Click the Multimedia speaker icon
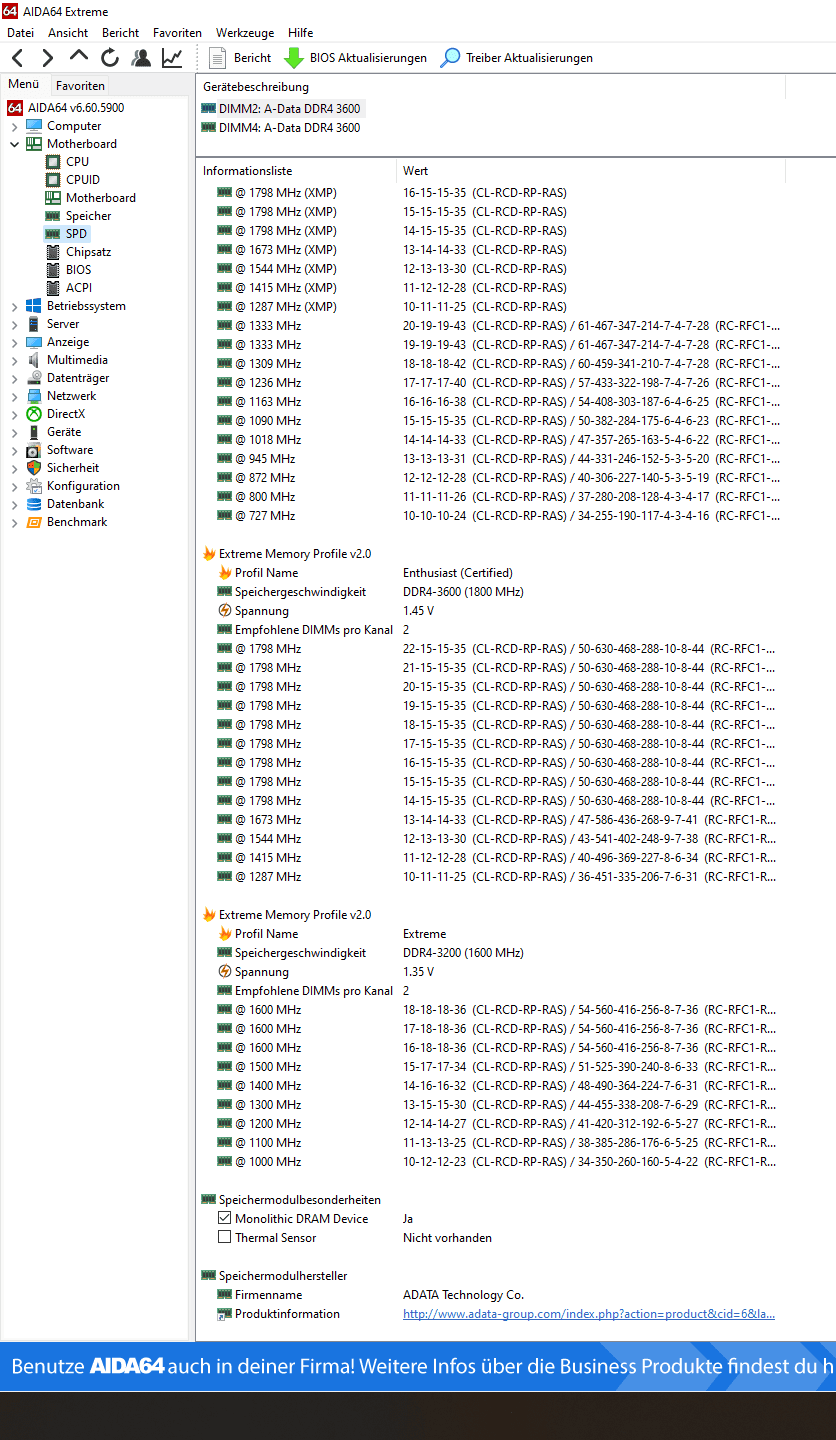Screen dimensions: 836x1440 [34, 360]
